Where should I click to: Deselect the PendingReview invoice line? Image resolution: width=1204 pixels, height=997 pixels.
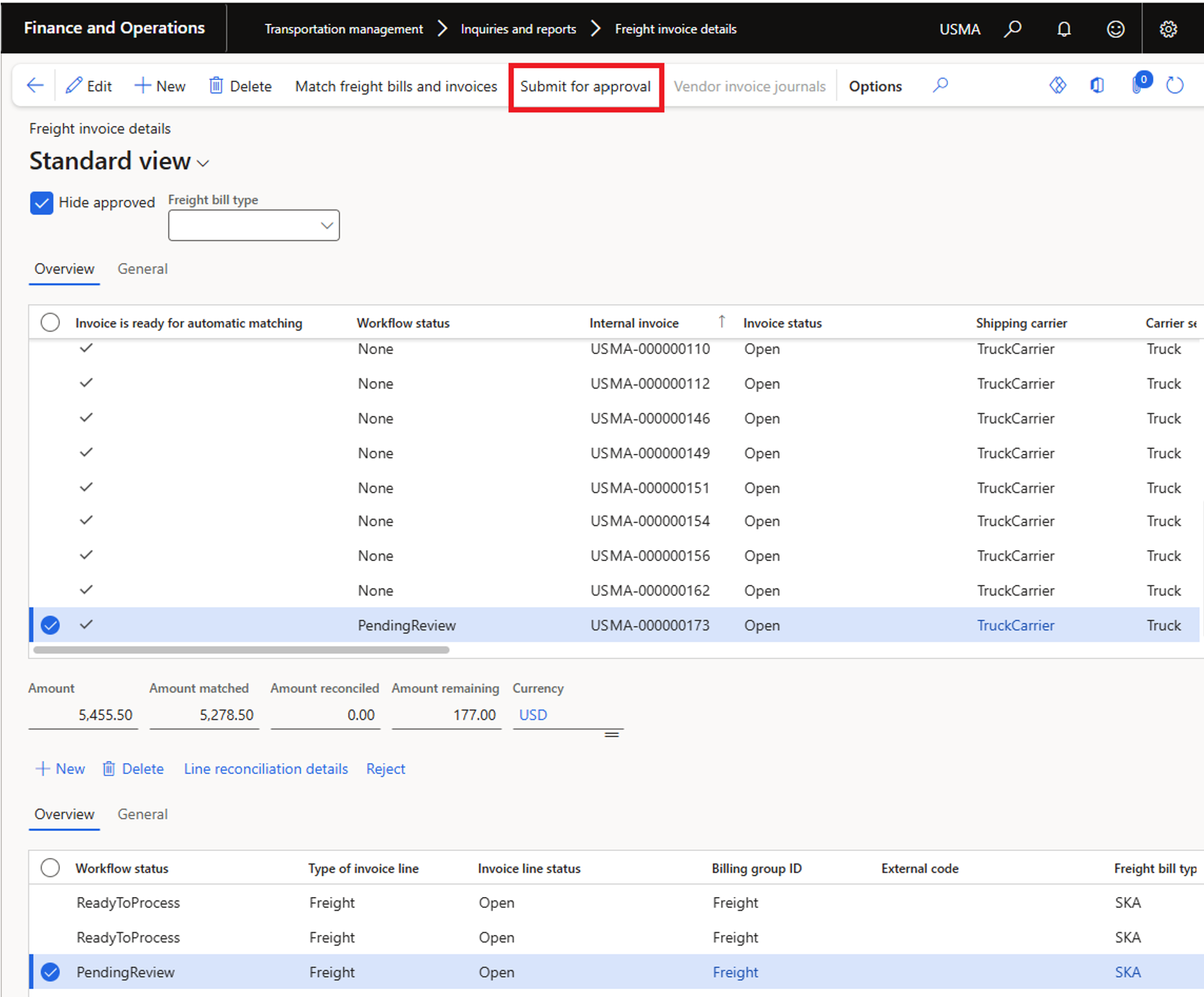50,973
